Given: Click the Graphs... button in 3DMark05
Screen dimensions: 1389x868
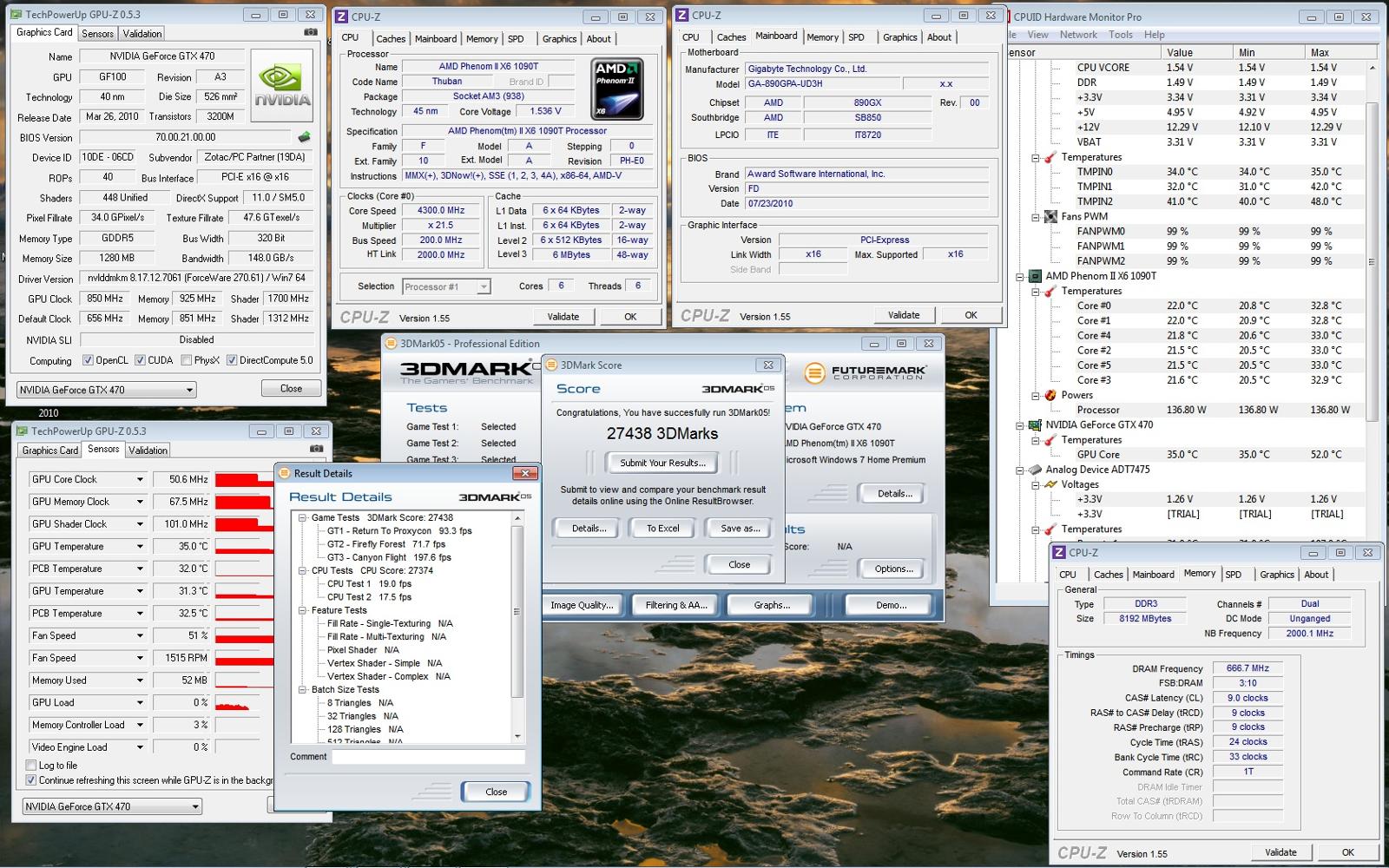Looking at the screenshot, I should click(x=772, y=605).
